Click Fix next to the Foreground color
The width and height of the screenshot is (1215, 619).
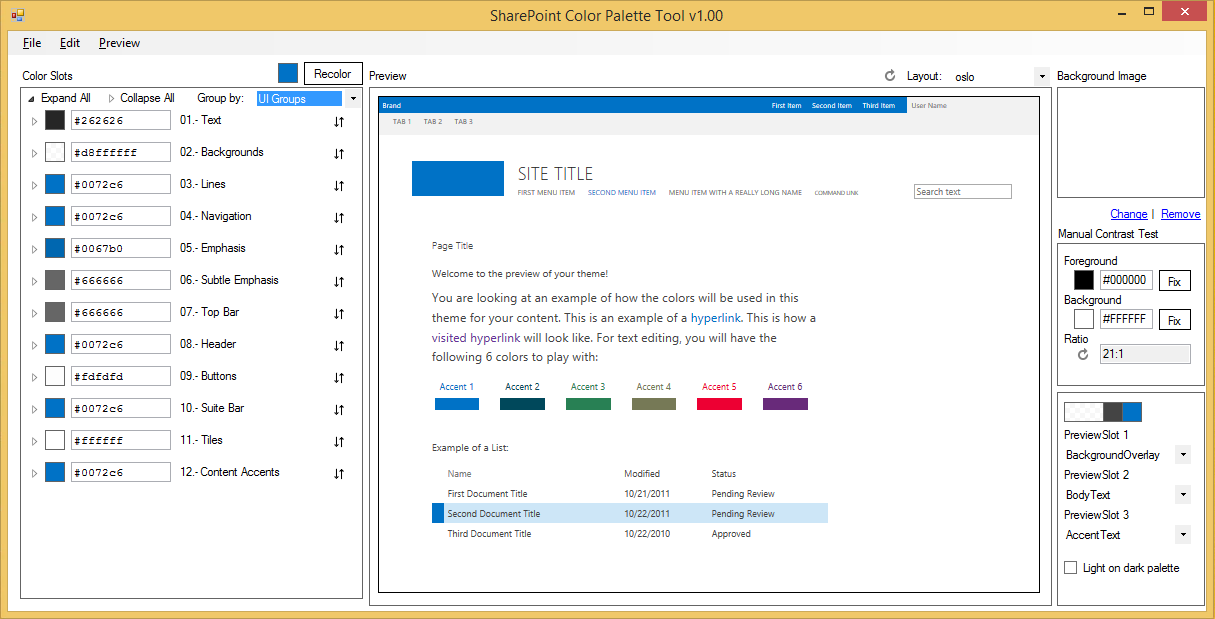click(1175, 281)
